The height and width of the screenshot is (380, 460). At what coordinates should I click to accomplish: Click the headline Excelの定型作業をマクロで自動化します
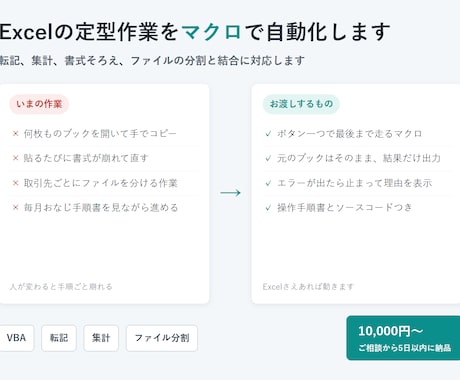coord(195,32)
